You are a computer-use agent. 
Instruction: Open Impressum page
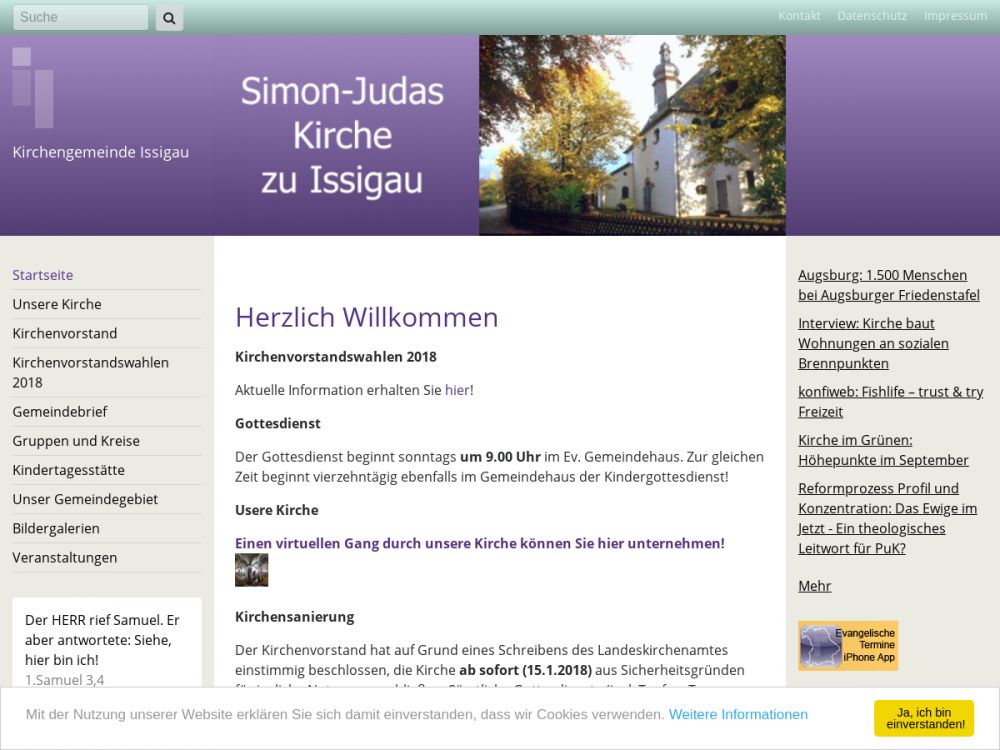(x=955, y=16)
